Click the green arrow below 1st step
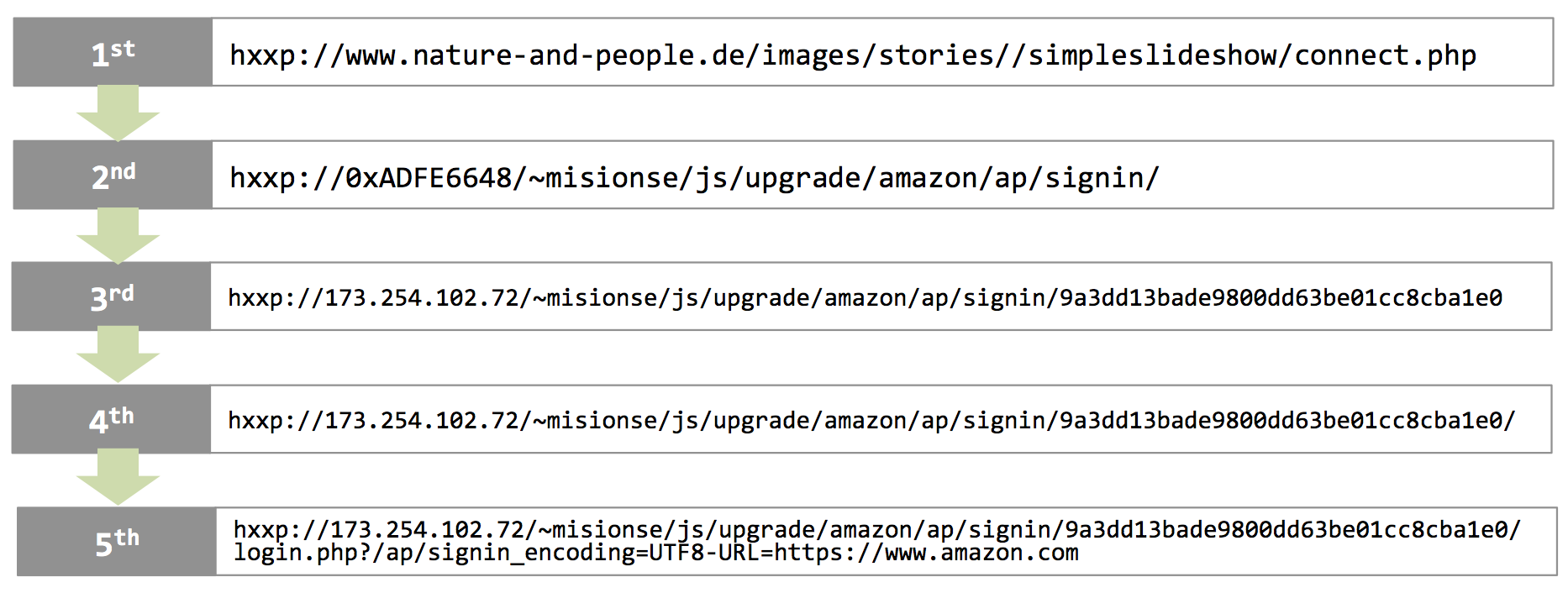 point(118,113)
